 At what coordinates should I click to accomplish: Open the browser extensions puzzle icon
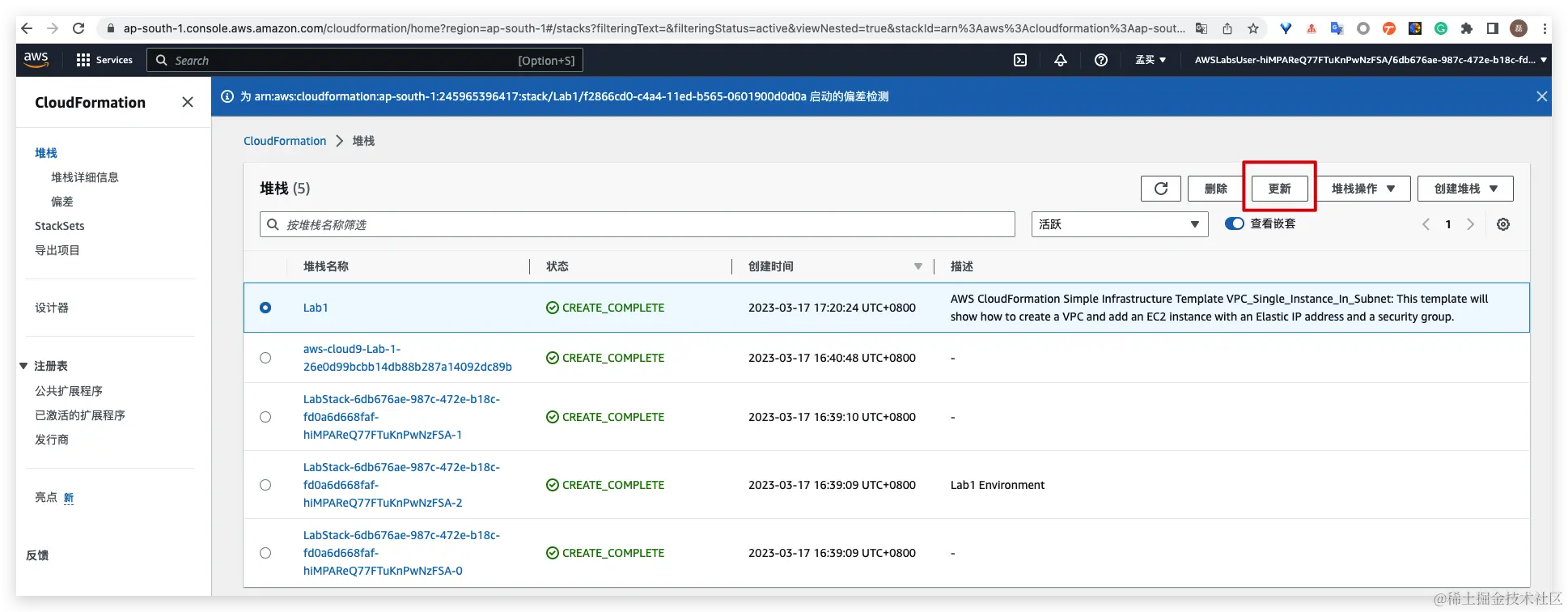[1467, 28]
